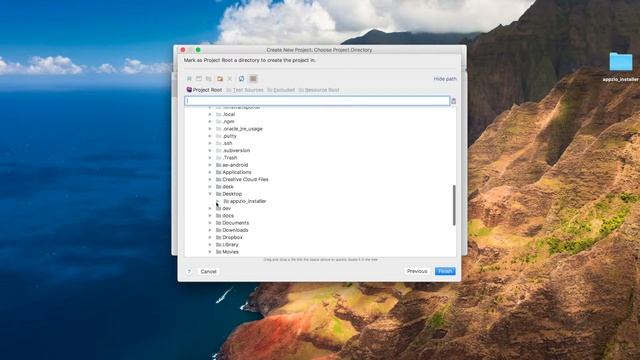Expand the .npm folder
This screenshot has height=360, width=640.
[x=210, y=122]
